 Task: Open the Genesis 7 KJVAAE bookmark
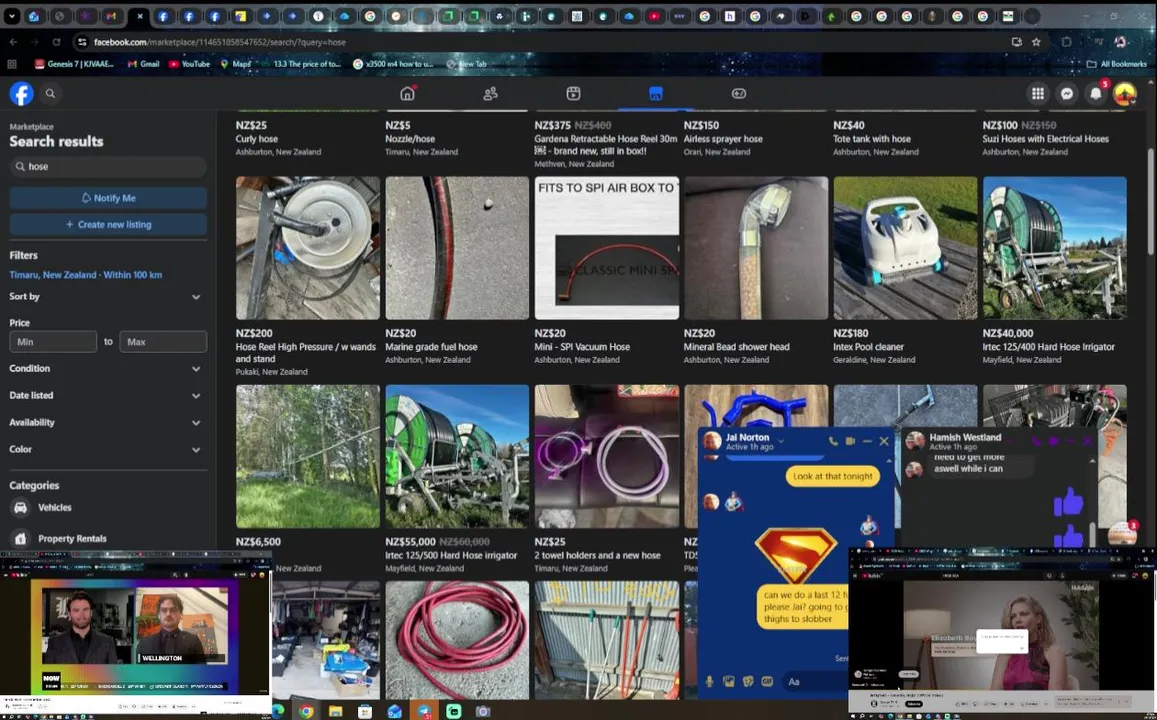pos(73,64)
